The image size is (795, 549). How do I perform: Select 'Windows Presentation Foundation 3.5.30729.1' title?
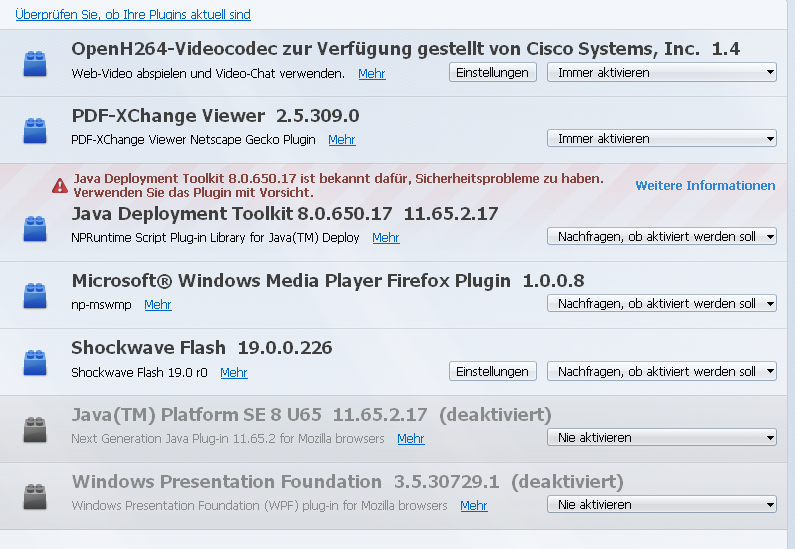pos(285,482)
